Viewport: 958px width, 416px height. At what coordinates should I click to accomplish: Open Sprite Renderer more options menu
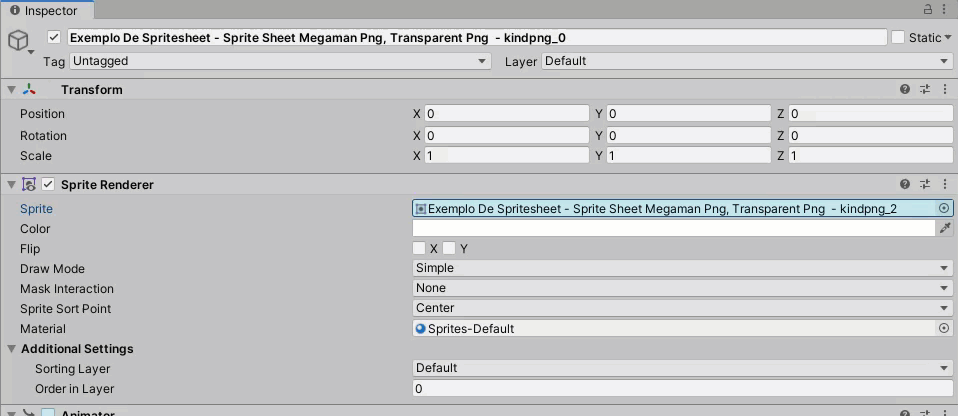(945, 184)
